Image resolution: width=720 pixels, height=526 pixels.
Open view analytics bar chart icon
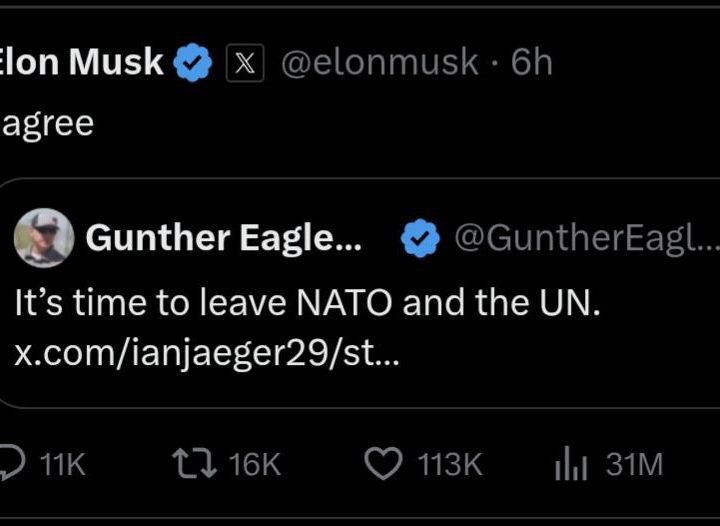point(570,463)
